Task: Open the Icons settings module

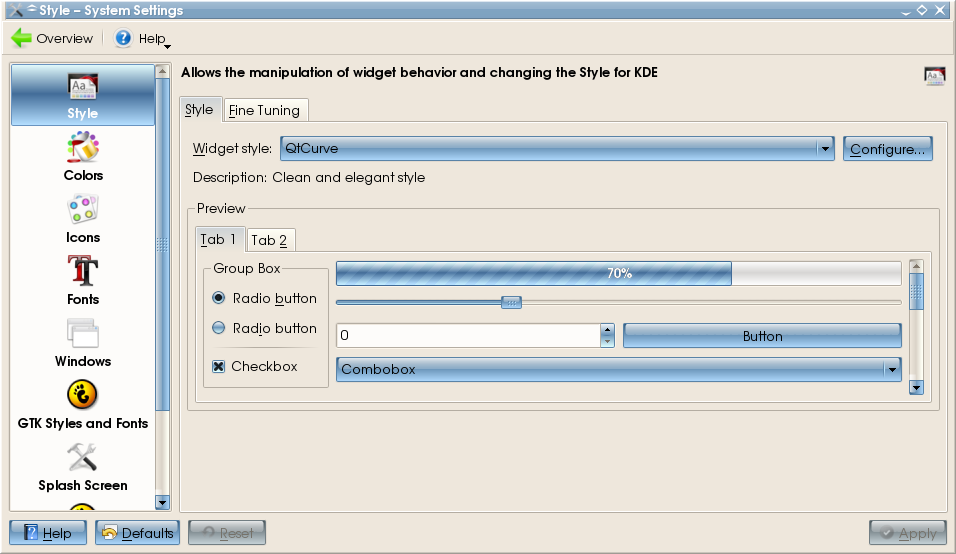Action: 83,209
